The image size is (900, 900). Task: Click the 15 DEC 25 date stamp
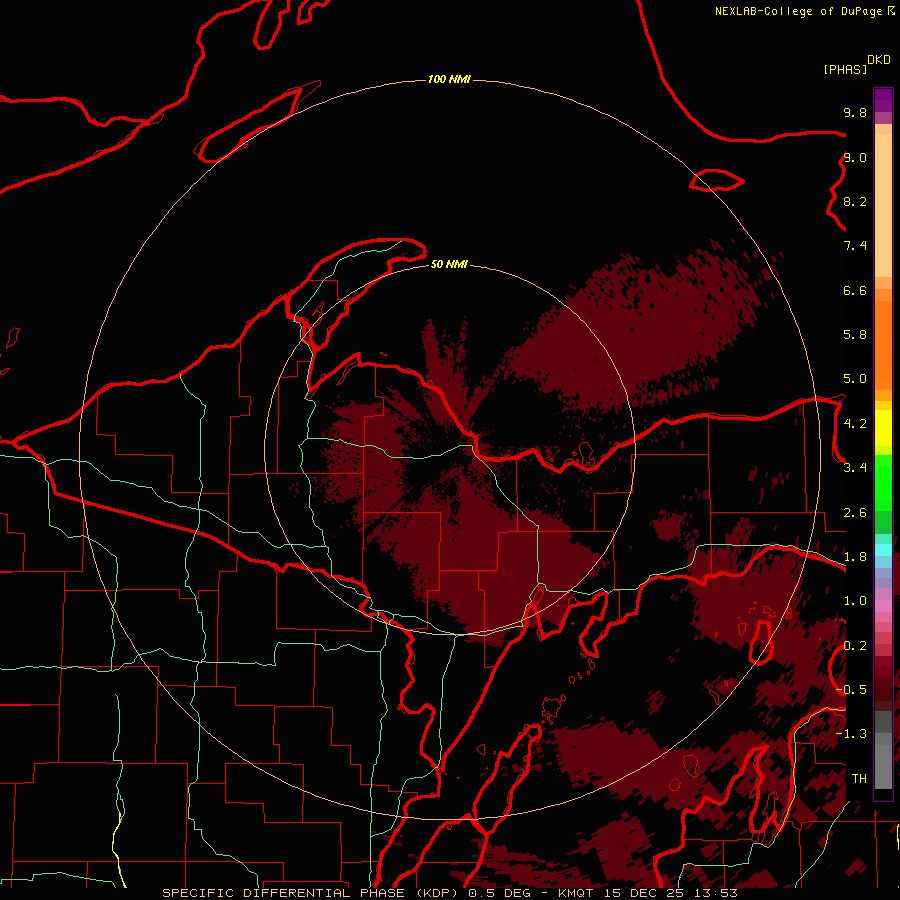tap(645, 893)
